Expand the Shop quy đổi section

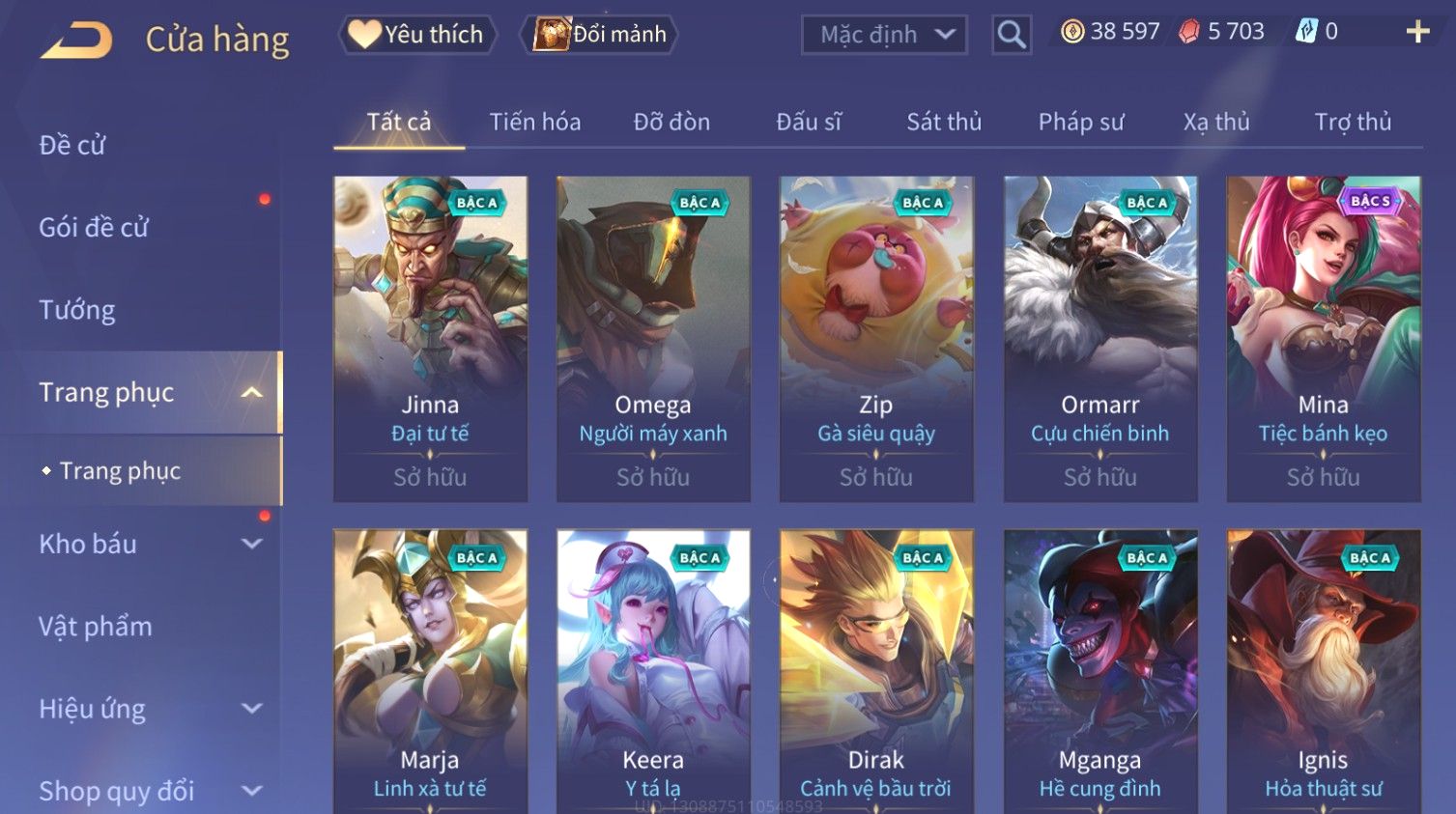pyautogui.click(x=251, y=791)
